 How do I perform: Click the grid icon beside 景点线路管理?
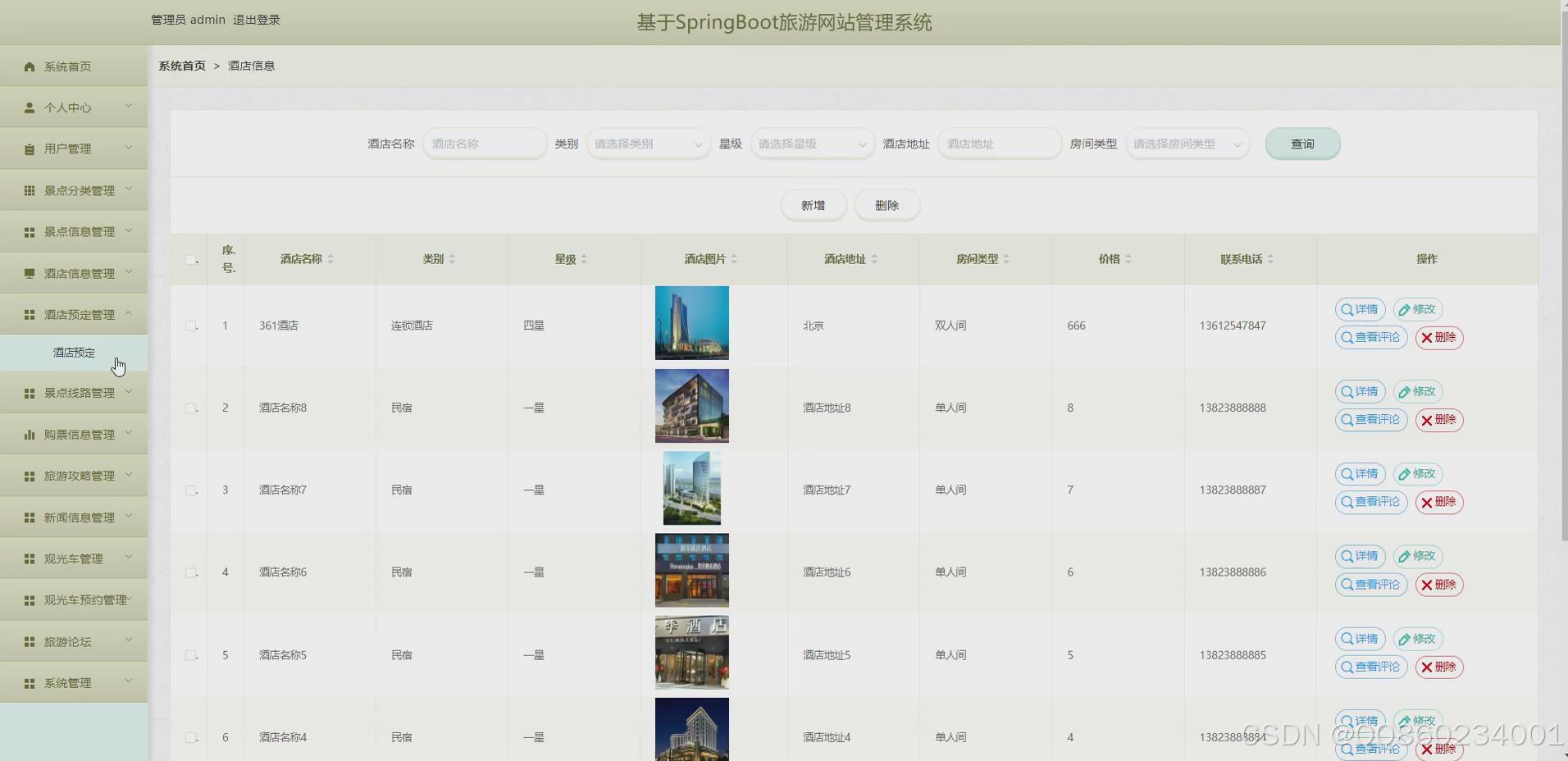(30, 393)
